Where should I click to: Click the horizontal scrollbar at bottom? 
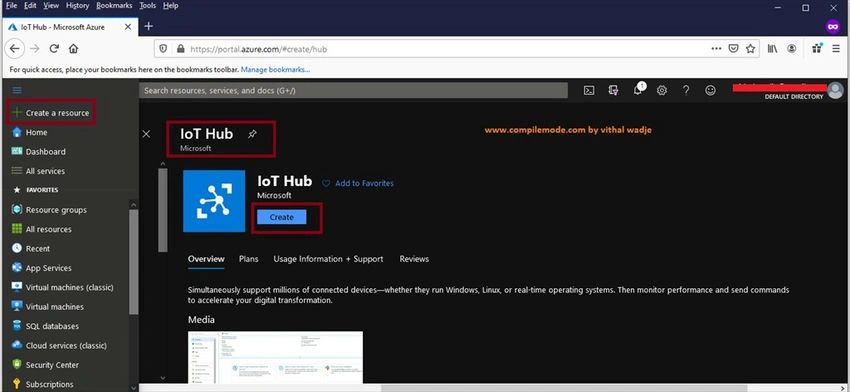[x=564, y=388]
